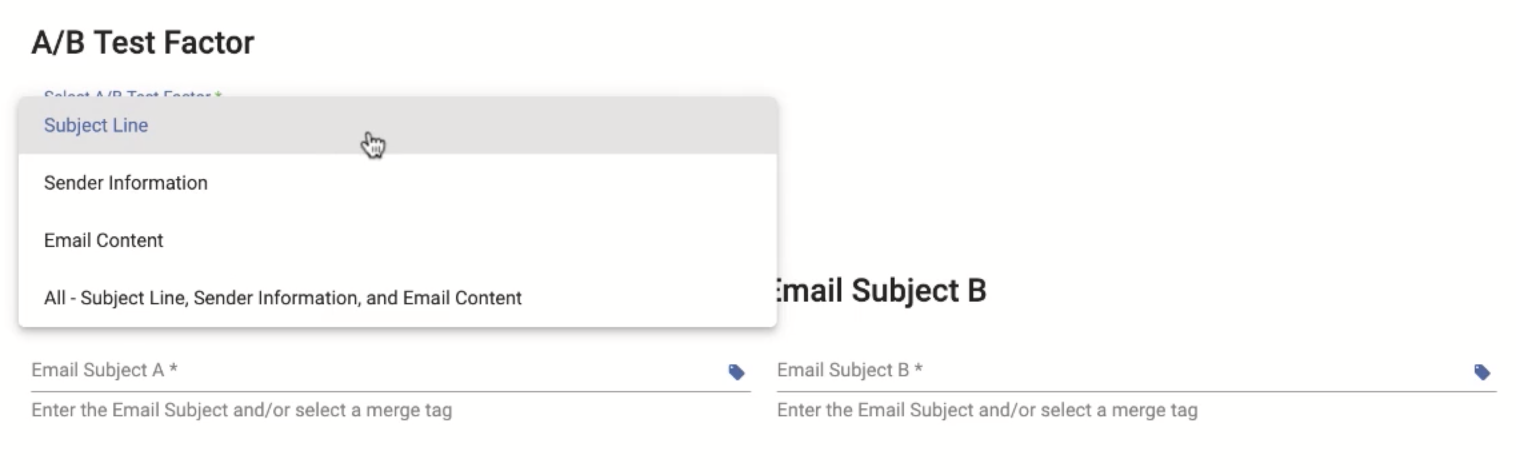Click the Email Subject B section heading
Viewport: 1516px width, 476px height.
click(x=881, y=291)
